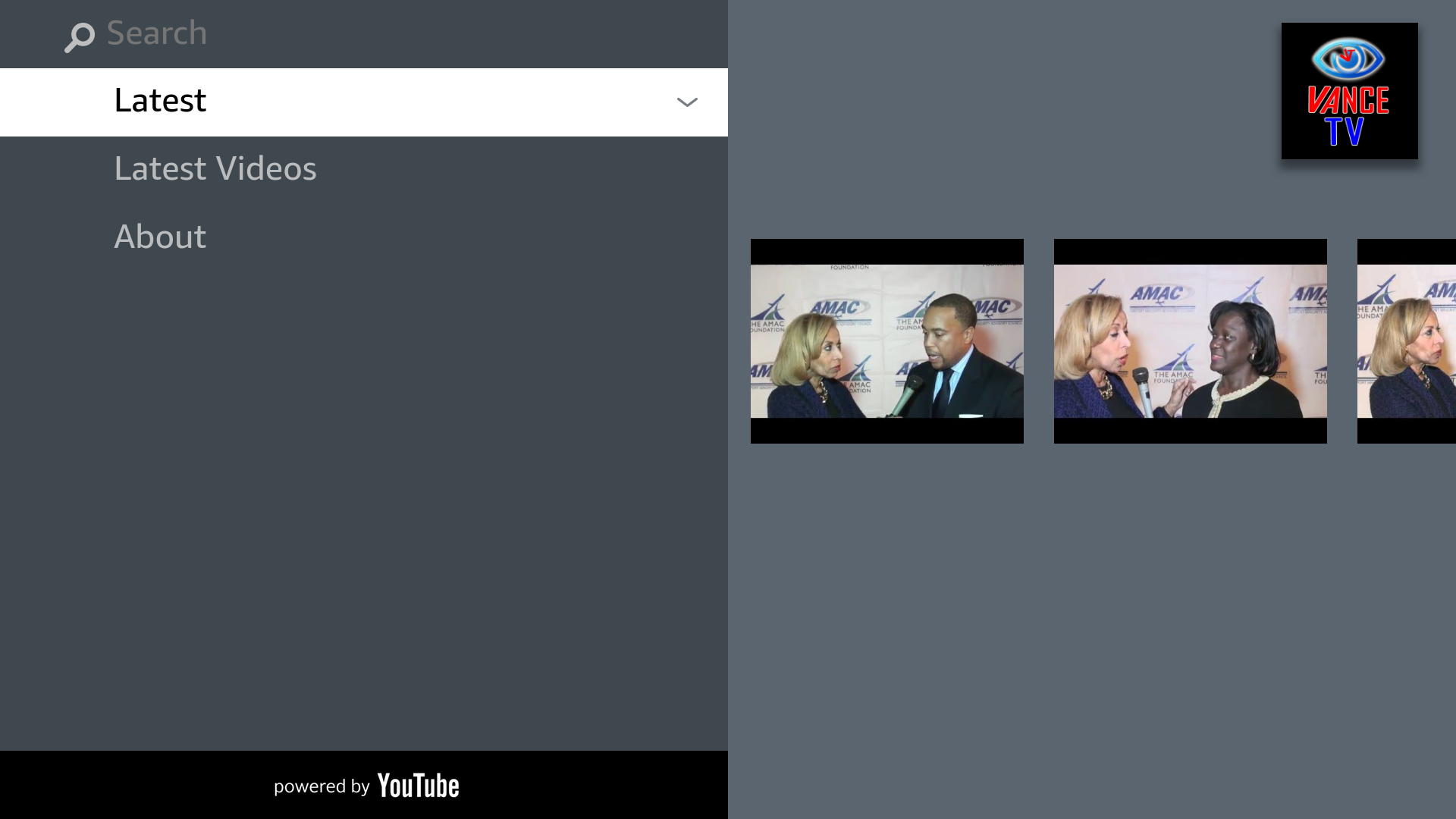The image size is (1456, 819).
Task: Click the magnifying glass search icon
Action: click(79, 36)
